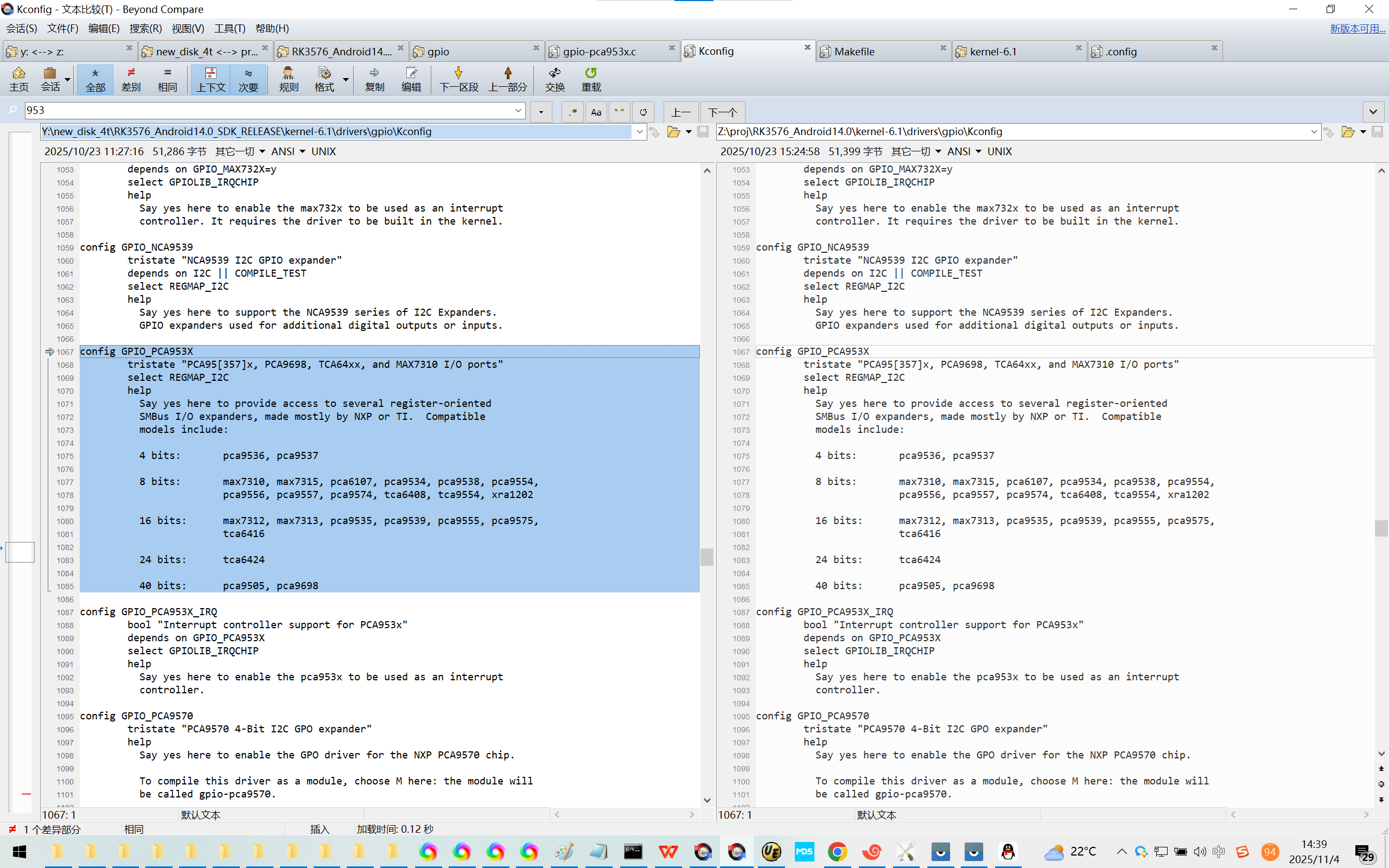Expand the 会话 session dropdown arrow
Viewport: 1389px width, 868px height.
(x=68, y=80)
